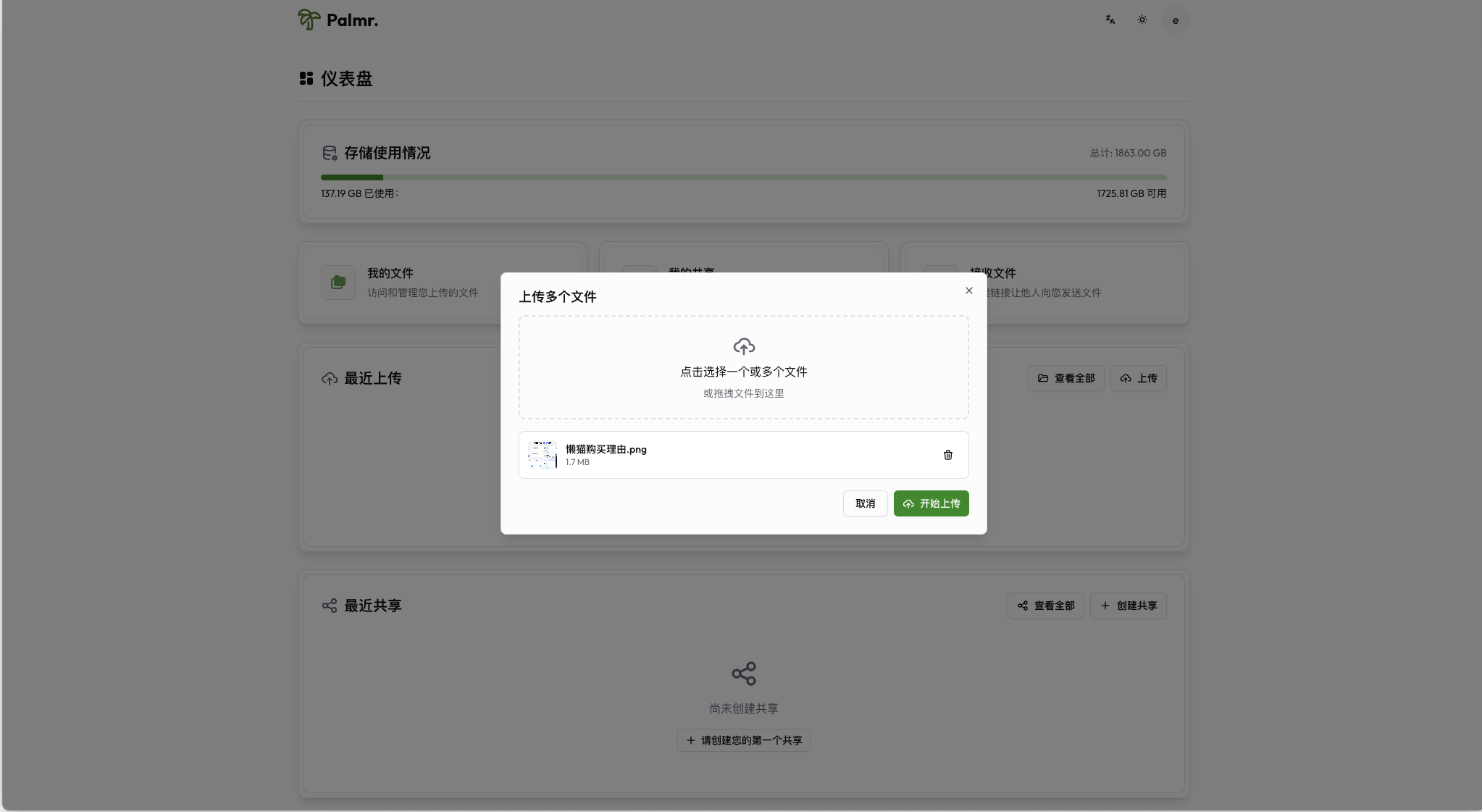The width and height of the screenshot is (1482, 812).
Task: Click the 创建共享 button
Action: click(1129, 606)
